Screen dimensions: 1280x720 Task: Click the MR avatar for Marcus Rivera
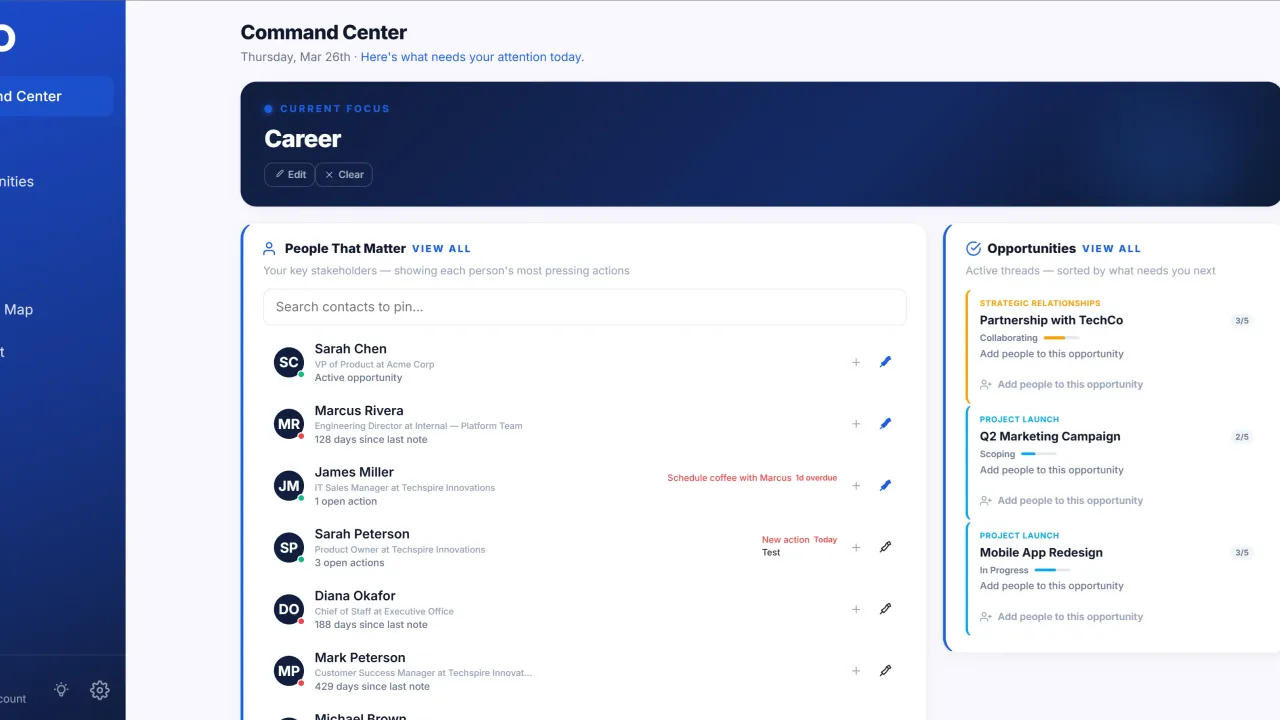tap(289, 424)
